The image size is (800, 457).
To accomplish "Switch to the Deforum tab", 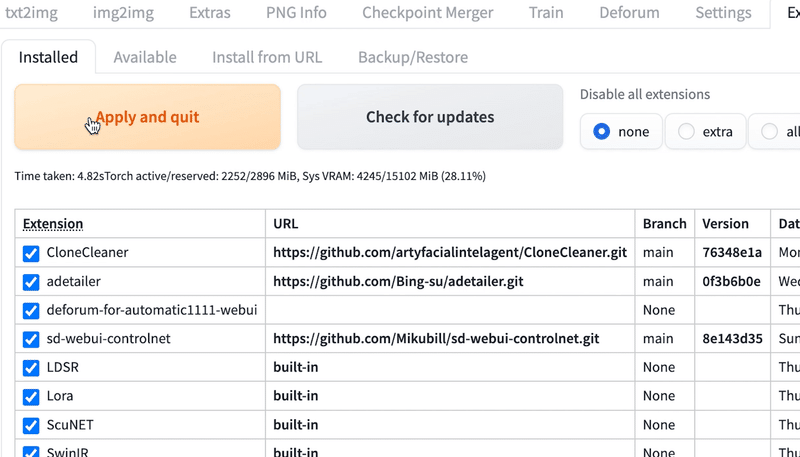I will (x=629, y=13).
